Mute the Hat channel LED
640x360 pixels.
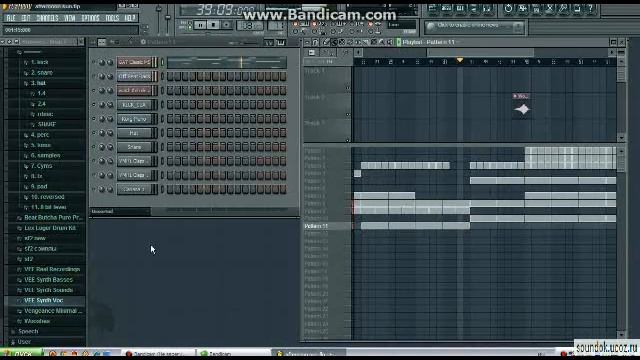(x=94, y=133)
